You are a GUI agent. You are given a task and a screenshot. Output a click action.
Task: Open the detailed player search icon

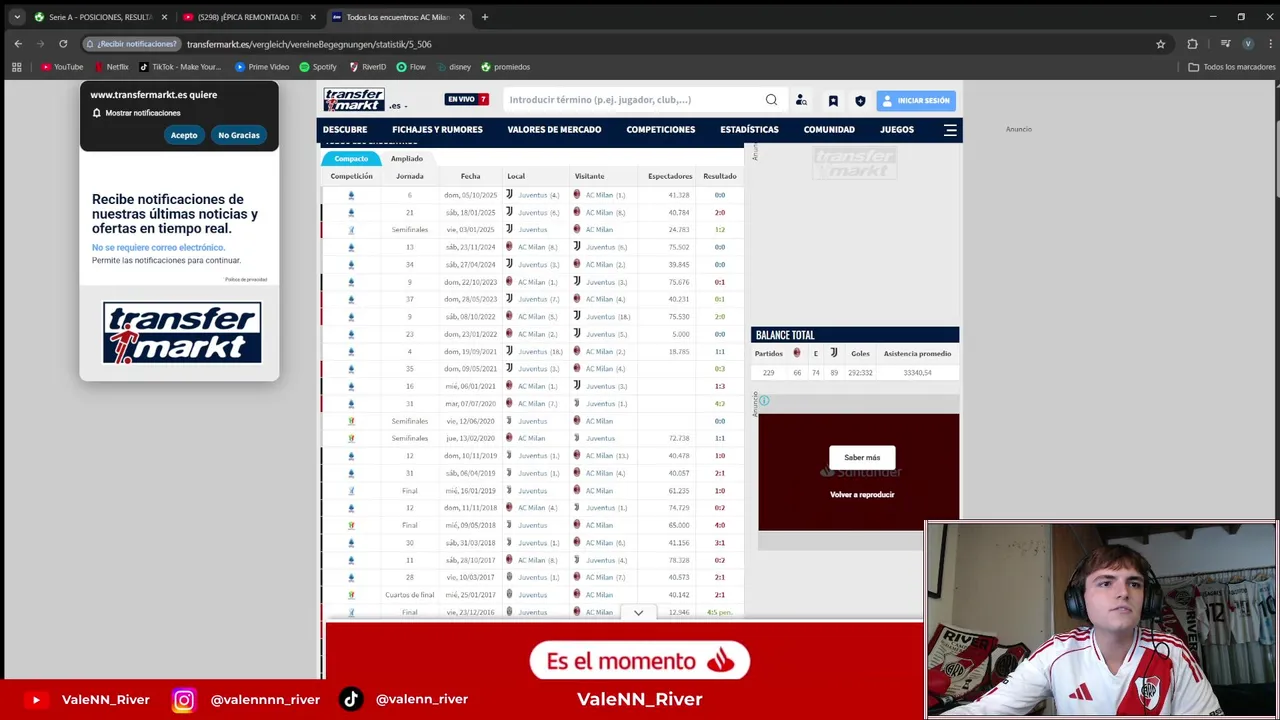(801, 100)
